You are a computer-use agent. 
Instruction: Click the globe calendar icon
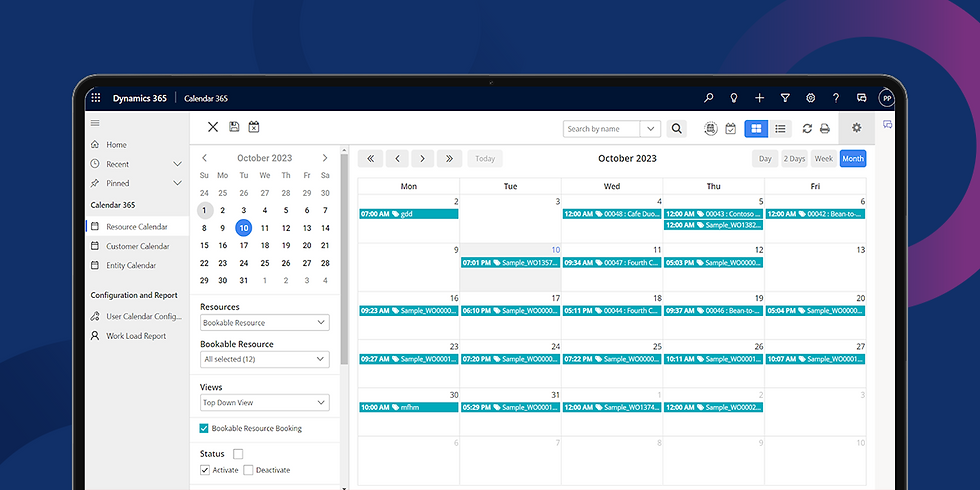pos(710,129)
